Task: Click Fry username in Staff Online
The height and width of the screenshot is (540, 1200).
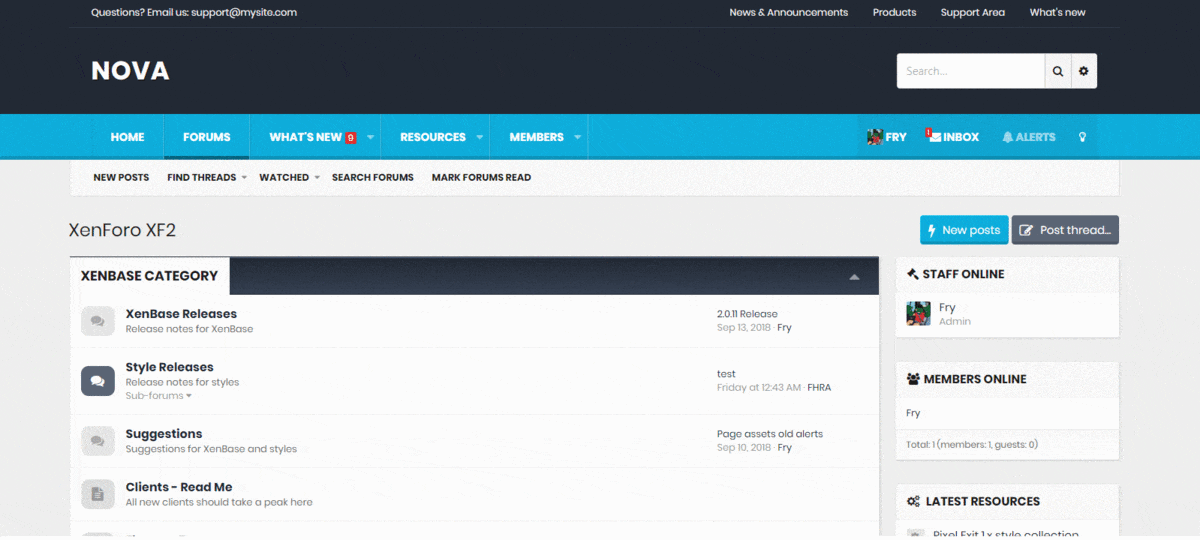Action: pos(947,308)
